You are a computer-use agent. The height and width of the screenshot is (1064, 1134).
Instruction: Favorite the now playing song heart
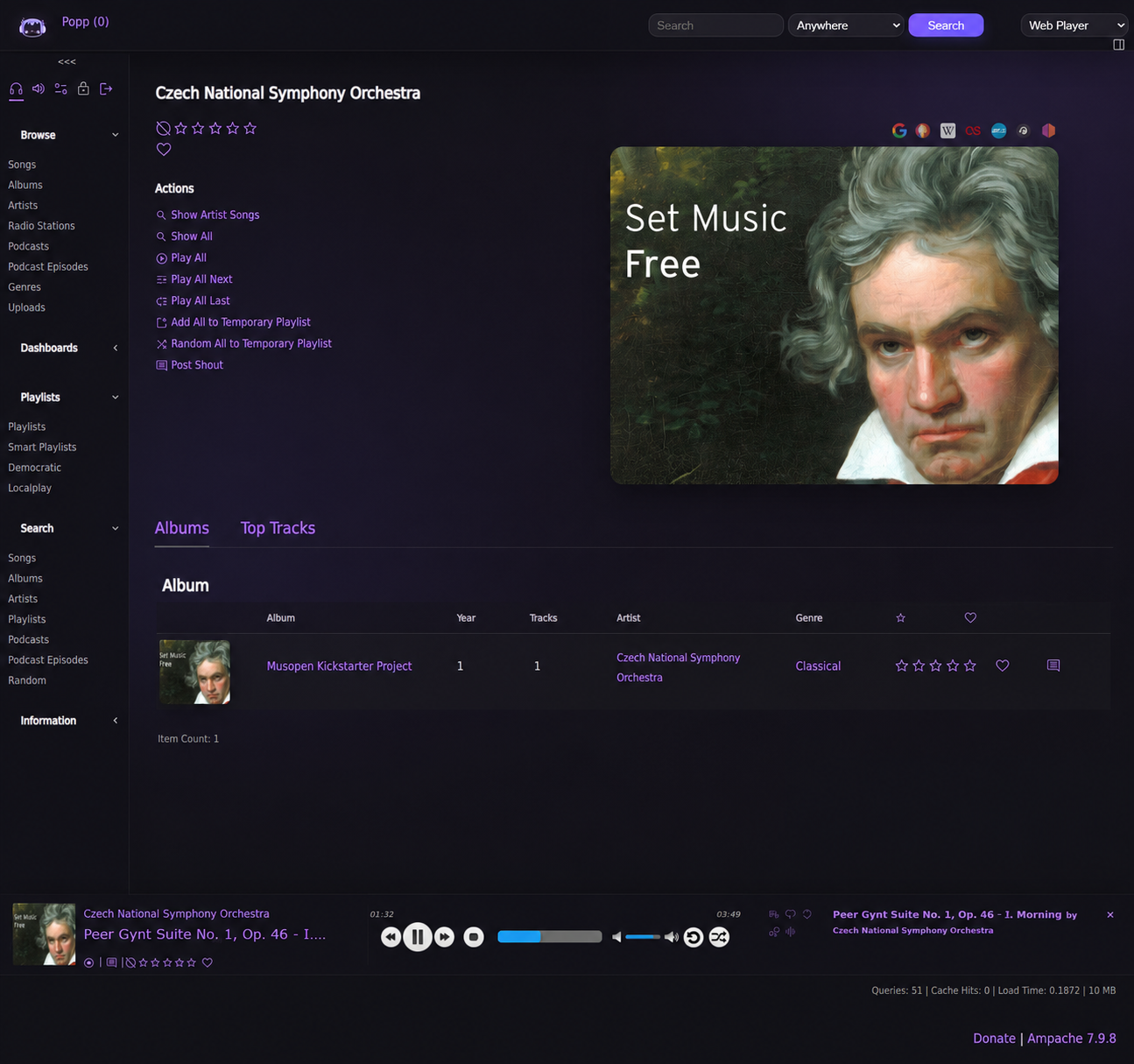pos(208,962)
